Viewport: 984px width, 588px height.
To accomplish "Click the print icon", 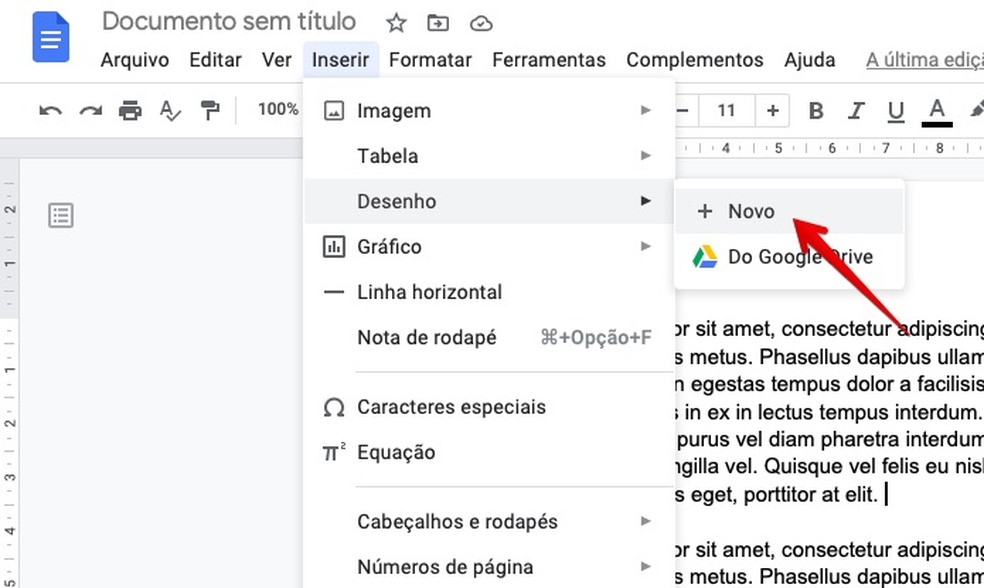I will pyautogui.click(x=130, y=110).
